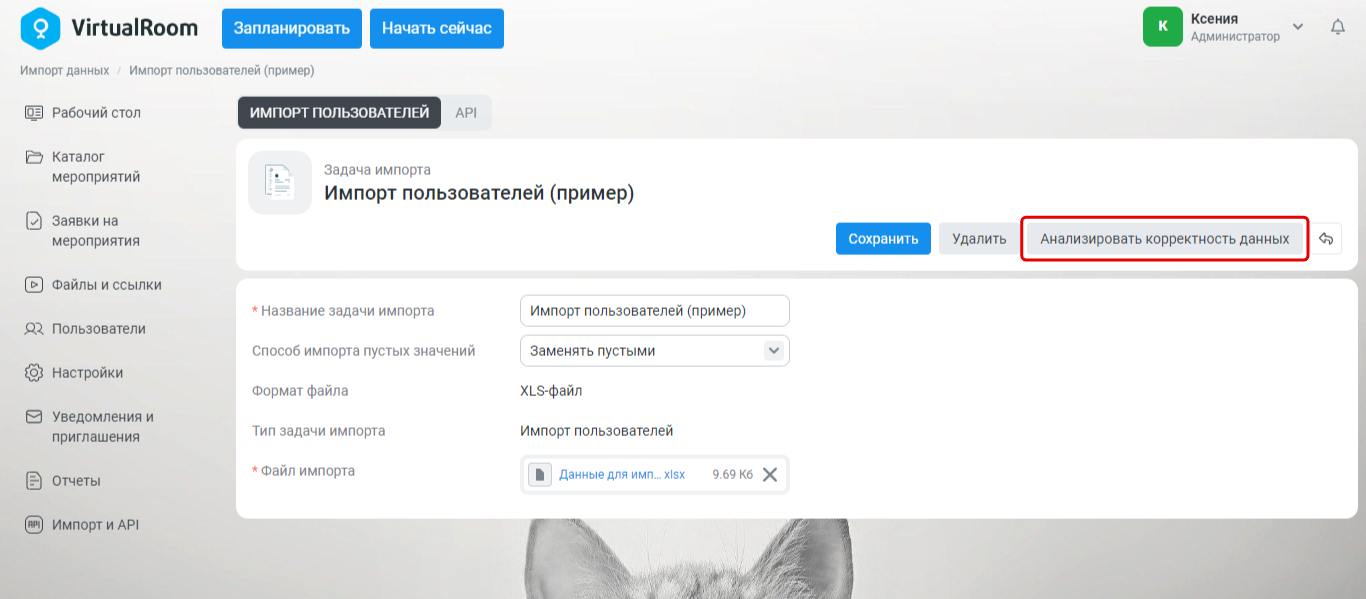Viewport: 1366px width, 599px height.
Task: Click the Название задачи импорта field
Action: pos(655,311)
